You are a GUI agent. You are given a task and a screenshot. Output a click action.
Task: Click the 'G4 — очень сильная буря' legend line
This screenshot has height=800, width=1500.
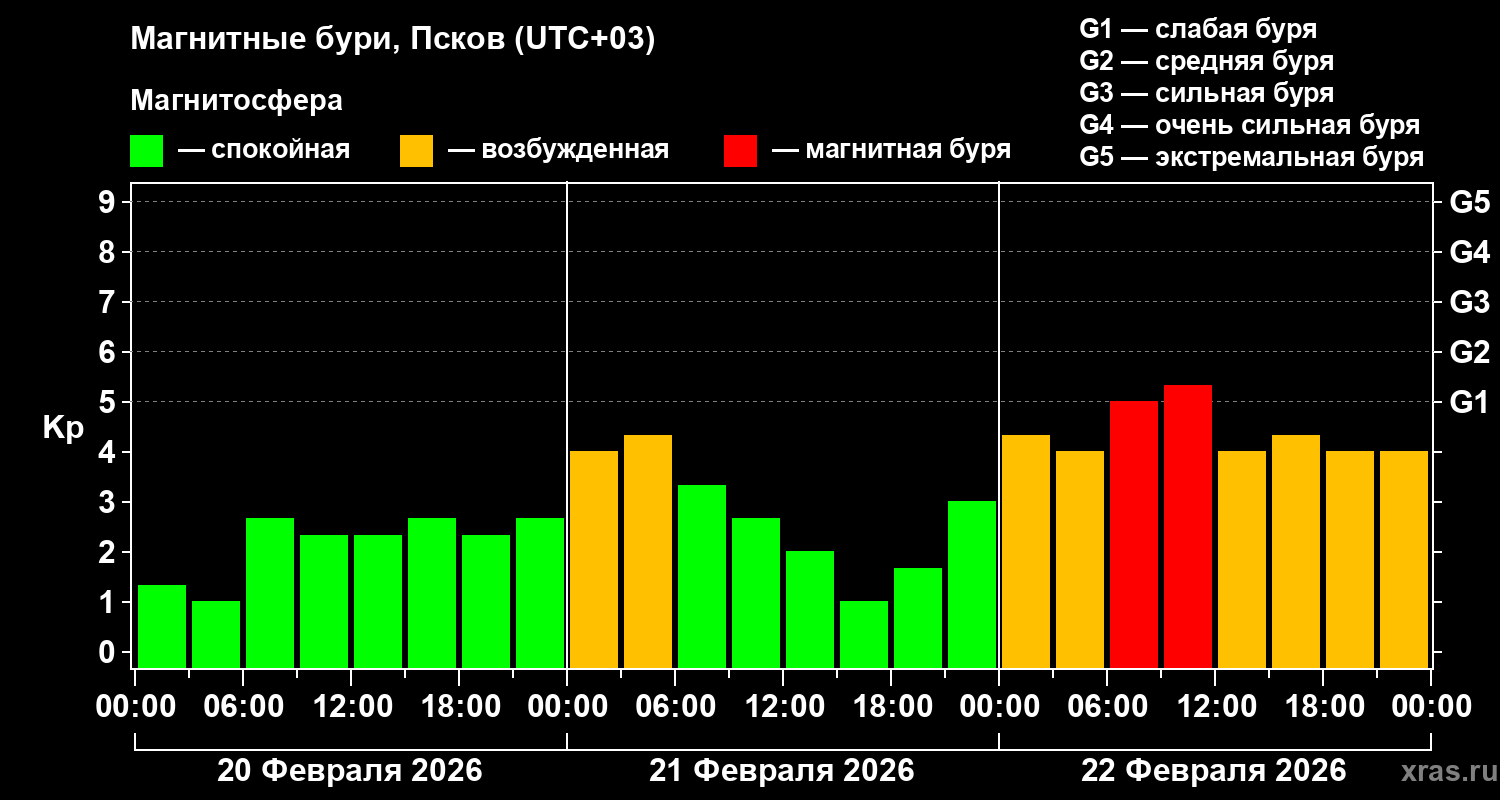(1249, 125)
